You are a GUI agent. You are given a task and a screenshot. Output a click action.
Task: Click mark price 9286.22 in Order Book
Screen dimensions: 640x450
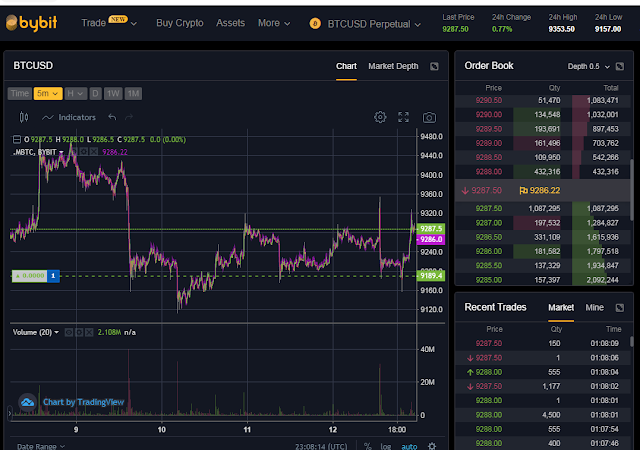(545, 191)
